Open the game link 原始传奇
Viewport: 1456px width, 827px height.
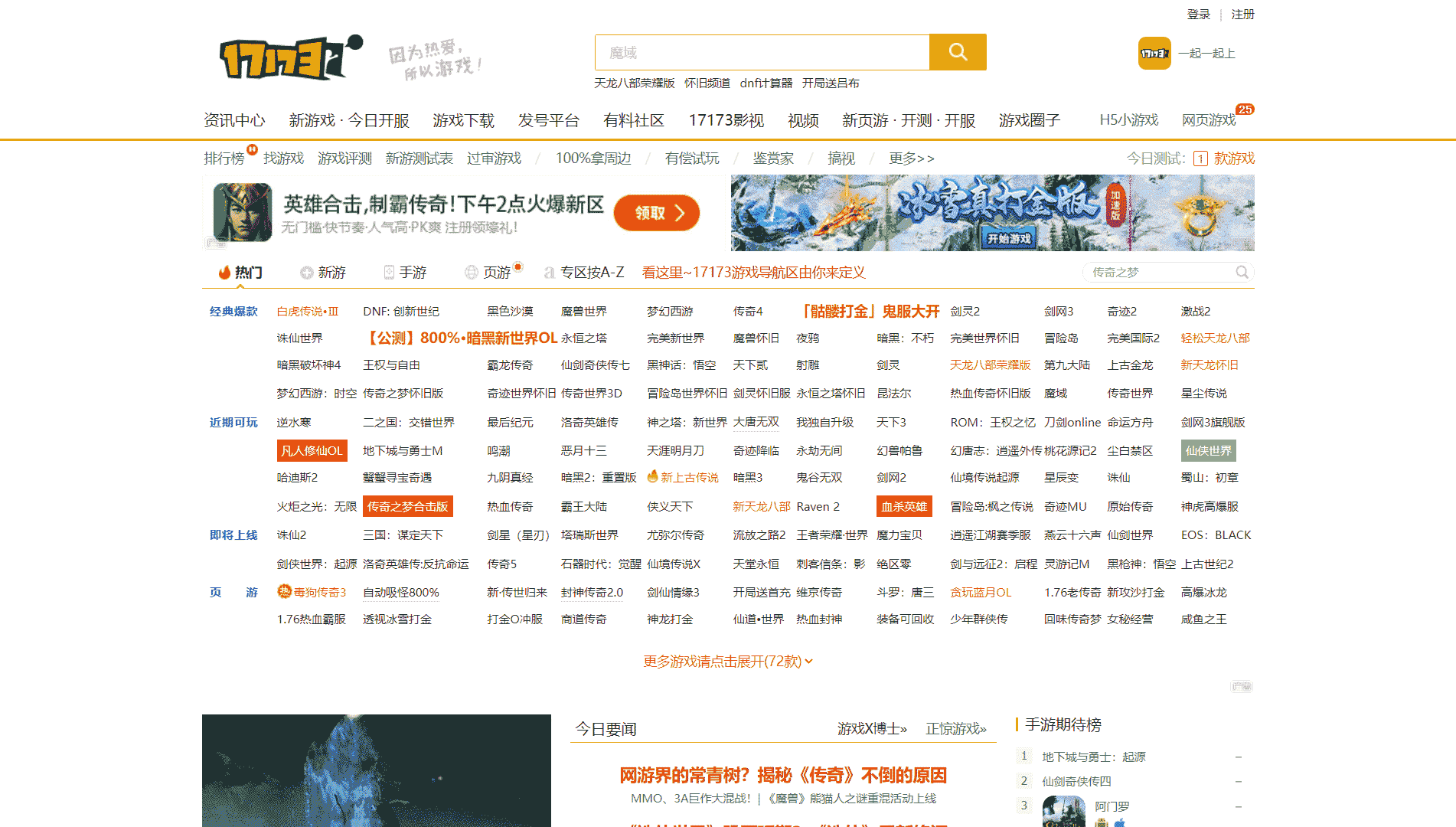click(x=1130, y=506)
